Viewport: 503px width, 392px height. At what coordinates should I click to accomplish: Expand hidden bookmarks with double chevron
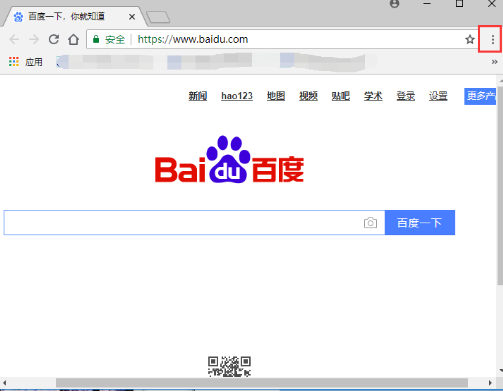click(x=494, y=62)
